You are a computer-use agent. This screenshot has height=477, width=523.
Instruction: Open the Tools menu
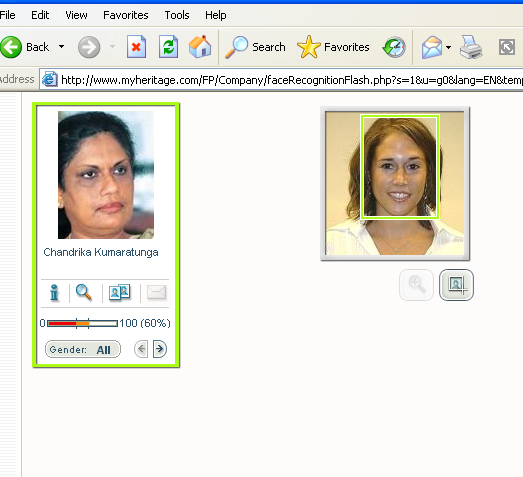click(177, 15)
